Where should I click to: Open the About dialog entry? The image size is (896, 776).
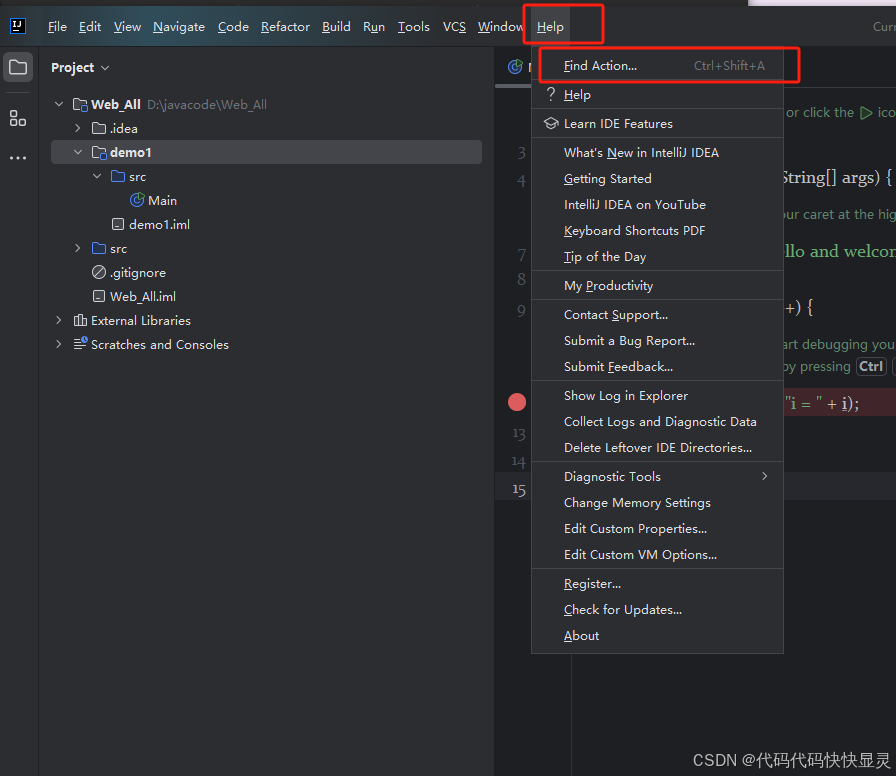657,635
